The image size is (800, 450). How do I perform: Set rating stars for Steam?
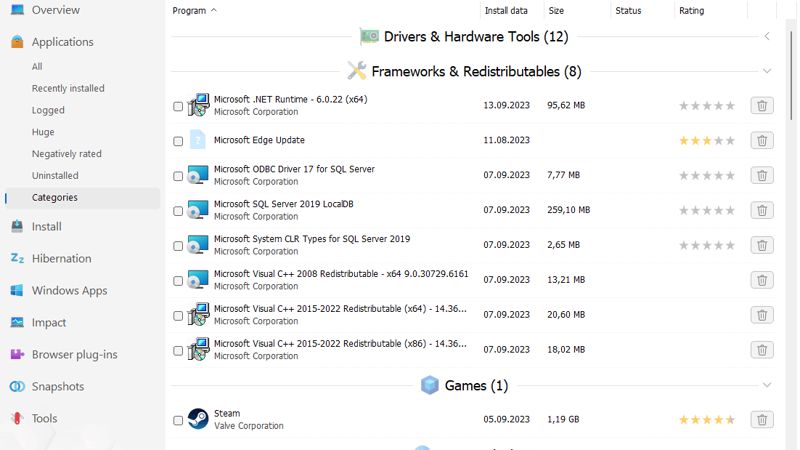pyautogui.click(x=707, y=420)
